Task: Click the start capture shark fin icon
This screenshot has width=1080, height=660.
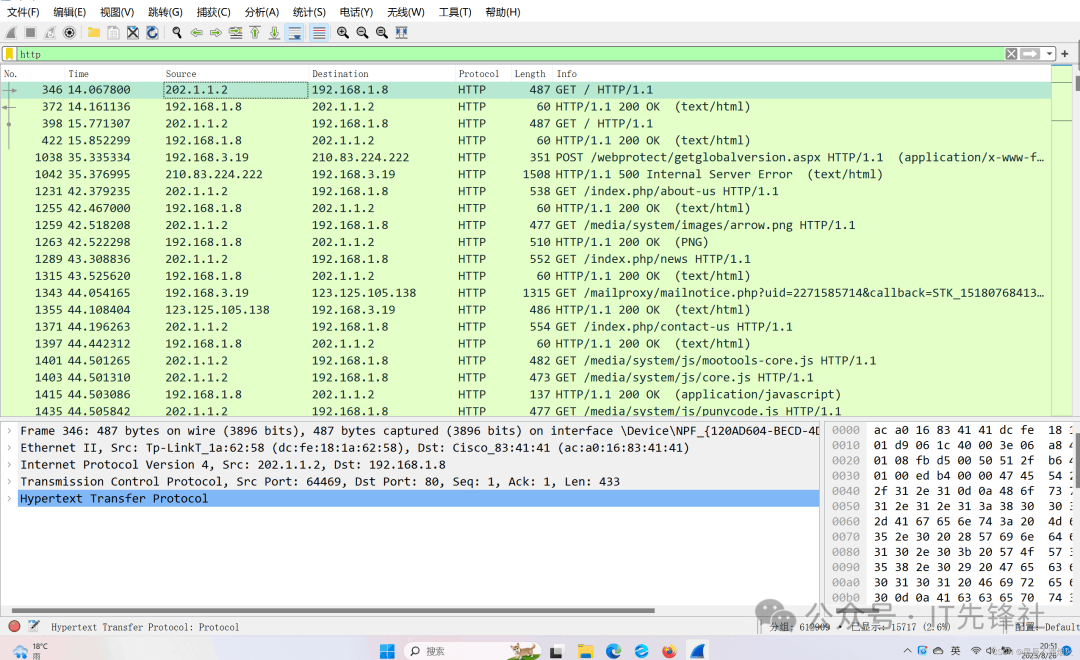Action: (11, 33)
